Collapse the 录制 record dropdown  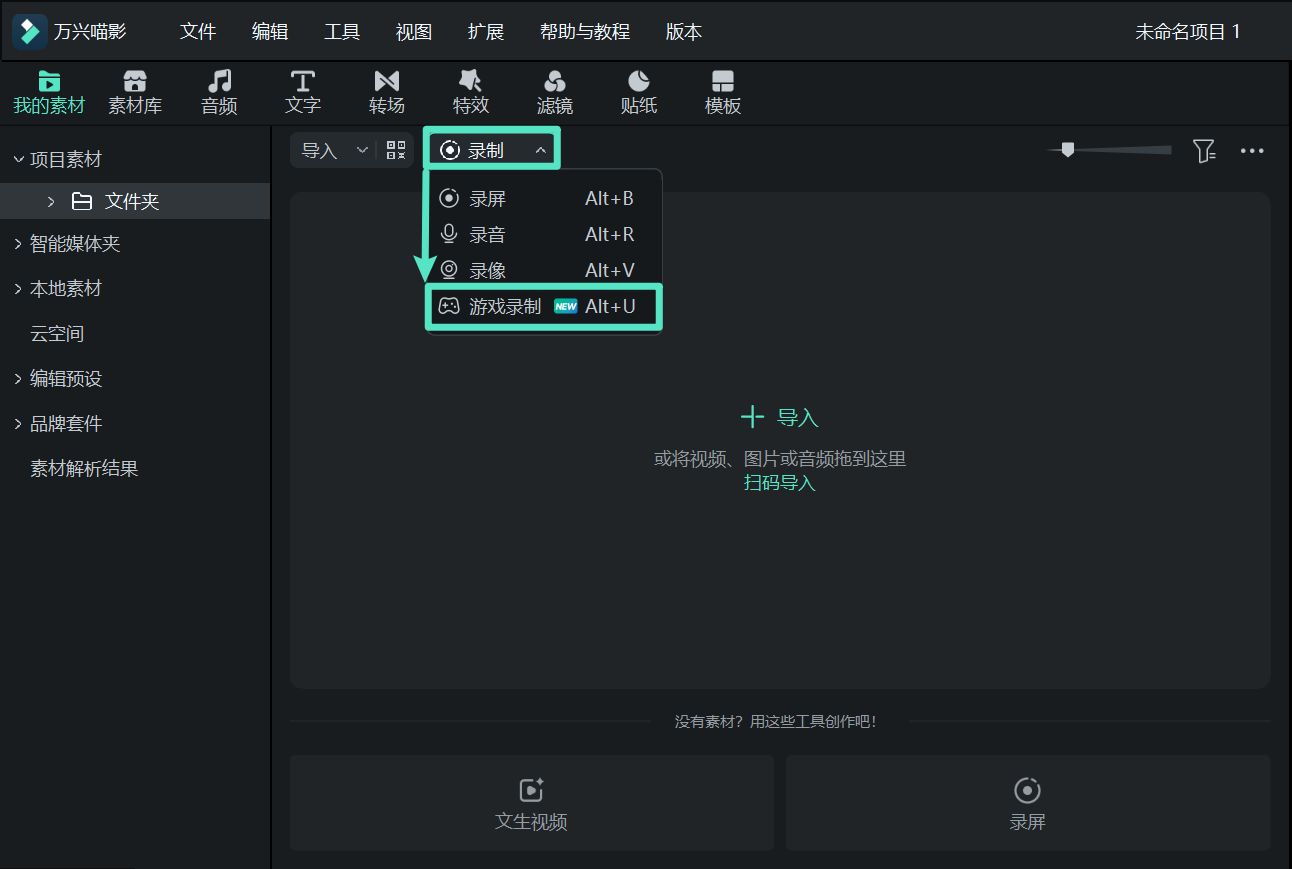[x=540, y=150]
